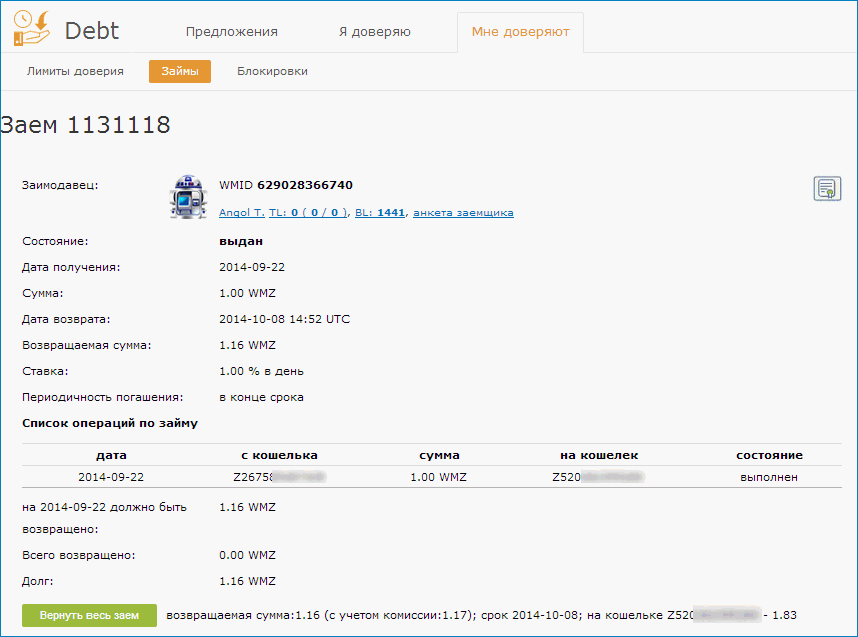The image size is (858, 637).
Task: Select the Мне доверяют tab
Action: 520,32
